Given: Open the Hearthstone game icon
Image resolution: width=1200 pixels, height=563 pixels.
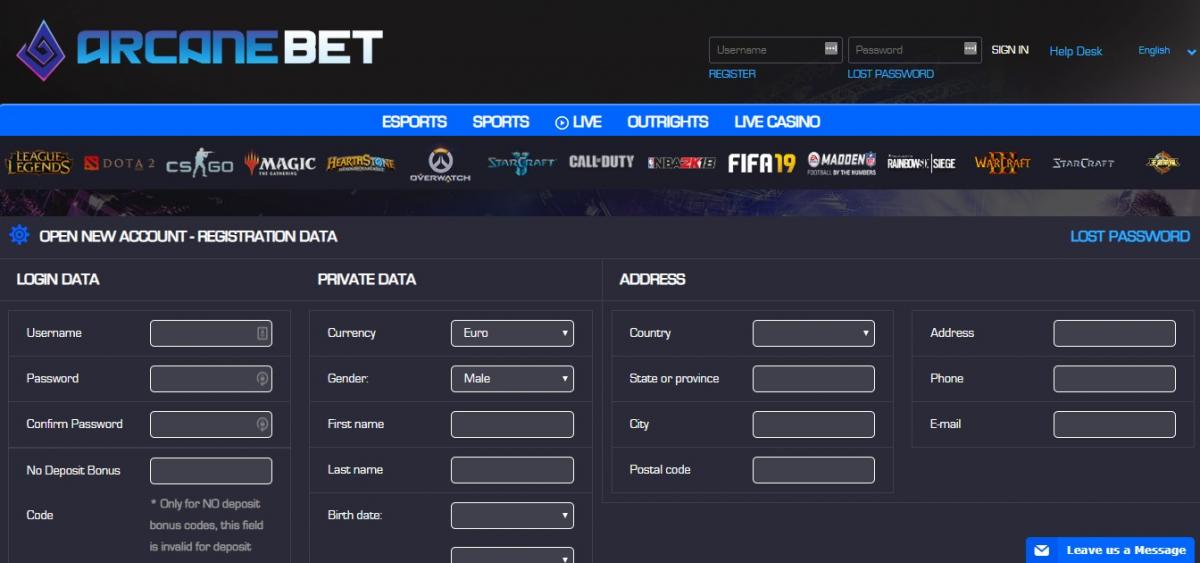Looking at the screenshot, I should pyautogui.click(x=361, y=163).
